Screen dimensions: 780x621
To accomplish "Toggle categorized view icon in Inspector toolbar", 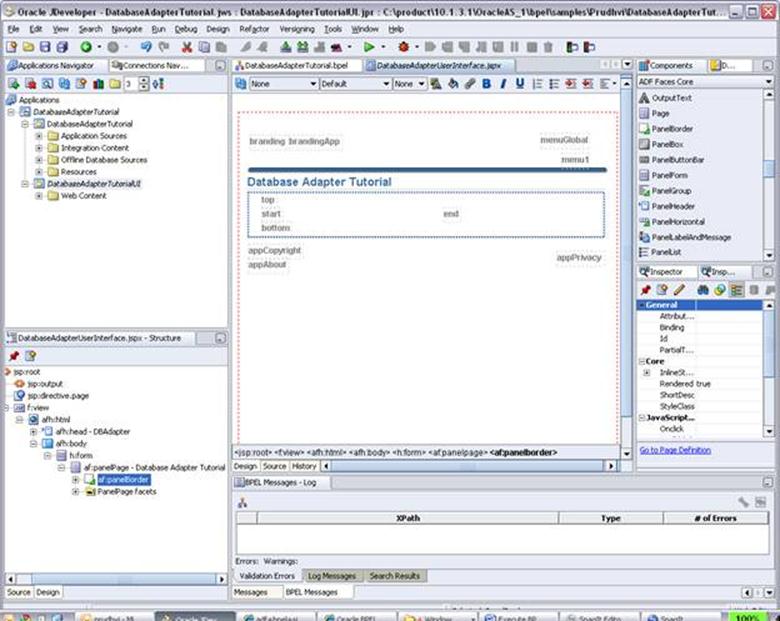I will (737, 290).
